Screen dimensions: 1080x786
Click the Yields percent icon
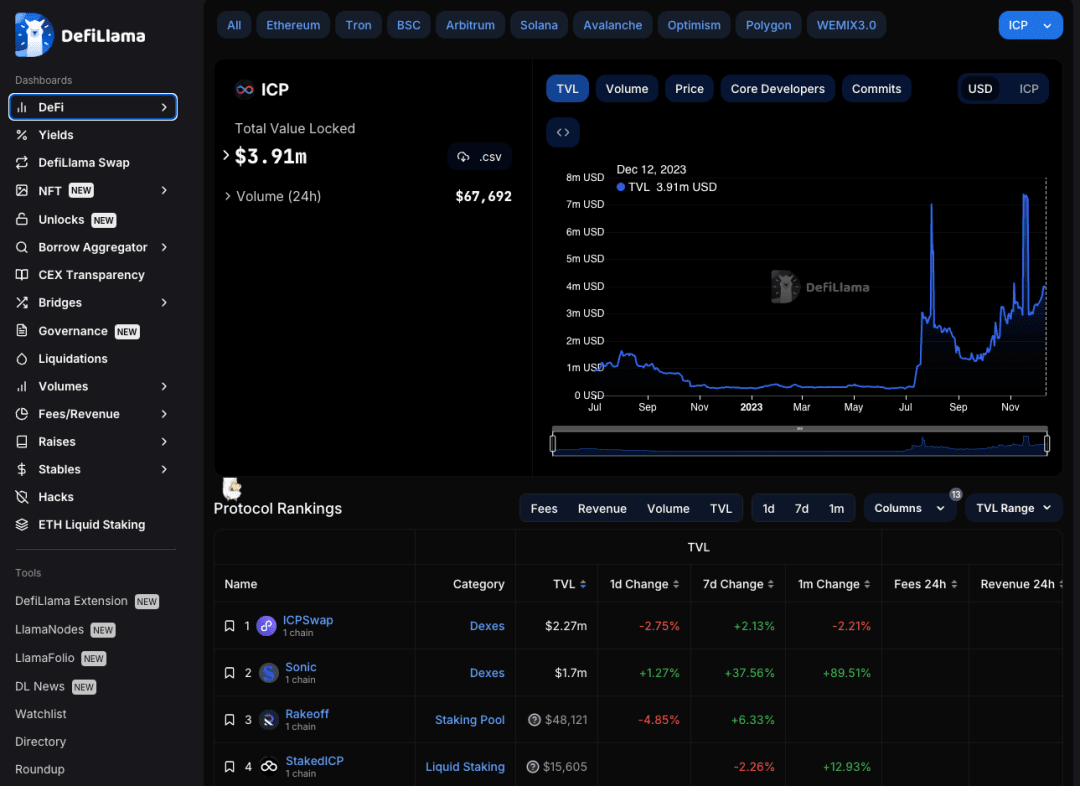pyautogui.click(x=22, y=135)
